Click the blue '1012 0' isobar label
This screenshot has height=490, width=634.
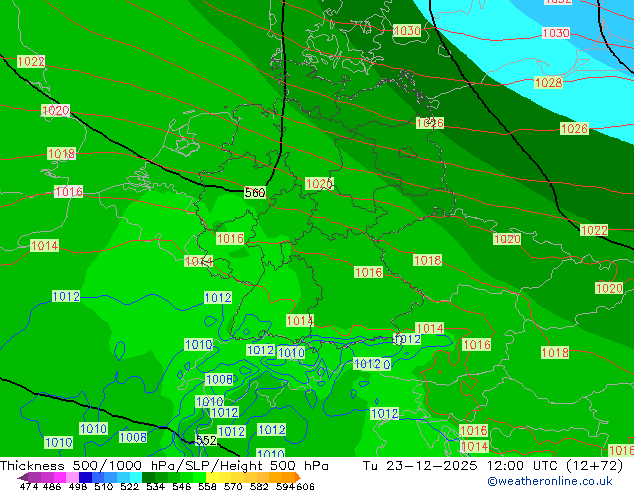(x=372, y=364)
